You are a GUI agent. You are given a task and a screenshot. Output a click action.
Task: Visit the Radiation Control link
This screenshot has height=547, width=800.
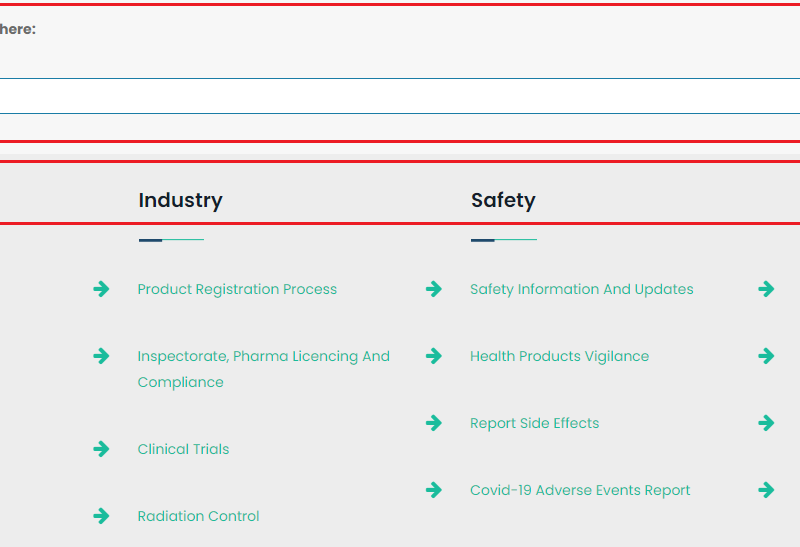(198, 516)
